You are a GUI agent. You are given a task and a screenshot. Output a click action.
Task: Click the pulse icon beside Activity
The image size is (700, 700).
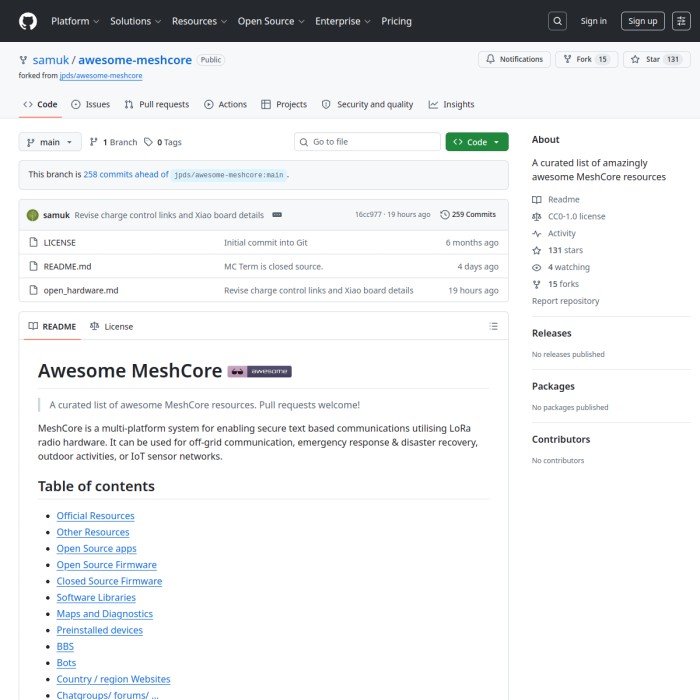click(x=537, y=233)
